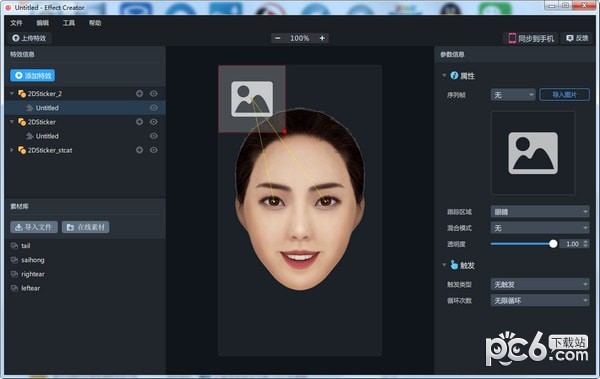Collapse the 触发 trigger section
Screen dimensions: 600x379
444,265
